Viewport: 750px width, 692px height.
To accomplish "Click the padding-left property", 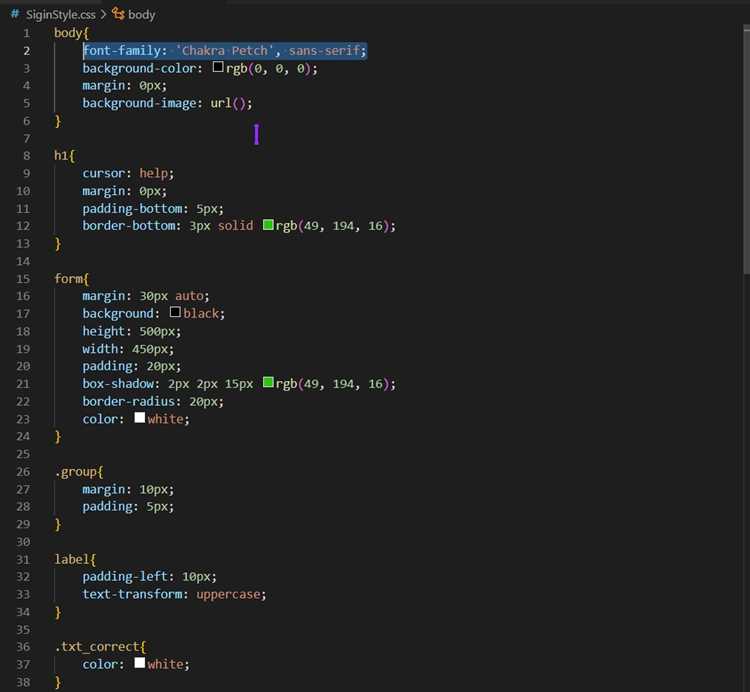I will click(x=125, y=577).
